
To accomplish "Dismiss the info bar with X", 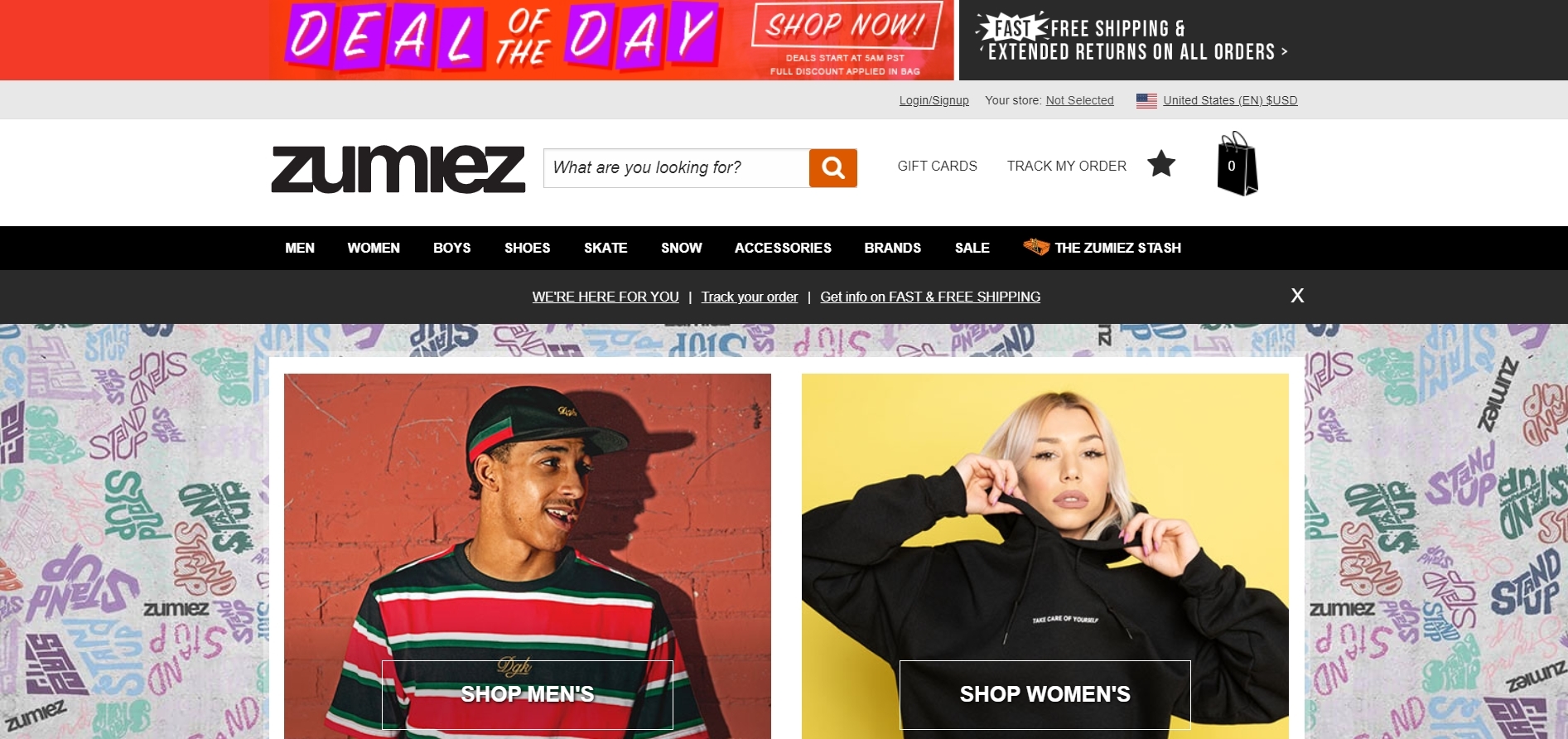I will (1297, 296).
